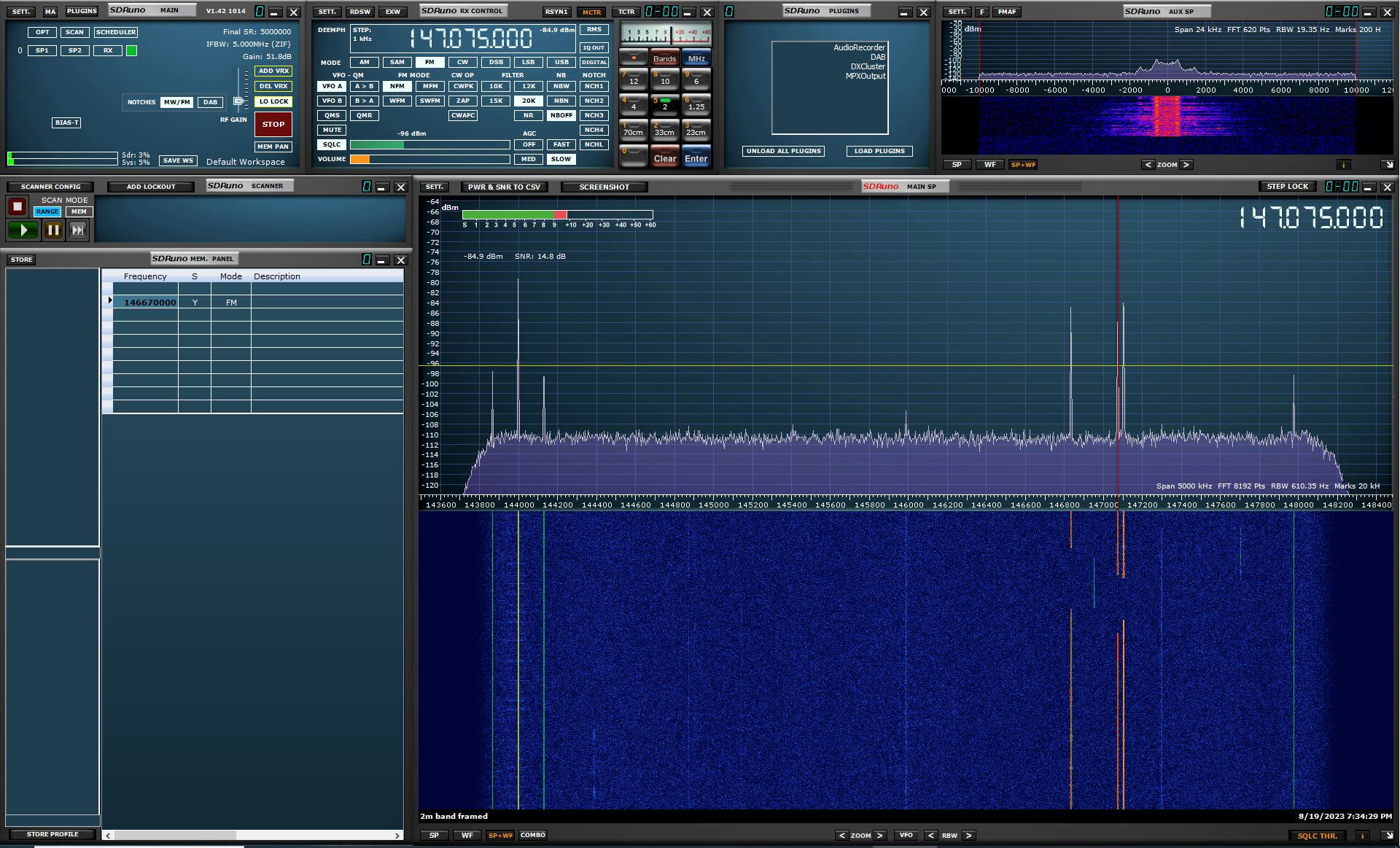Stop the scanner with the red square button
The width and height of the screenshot is (1400, 848).
click(17, 206)
